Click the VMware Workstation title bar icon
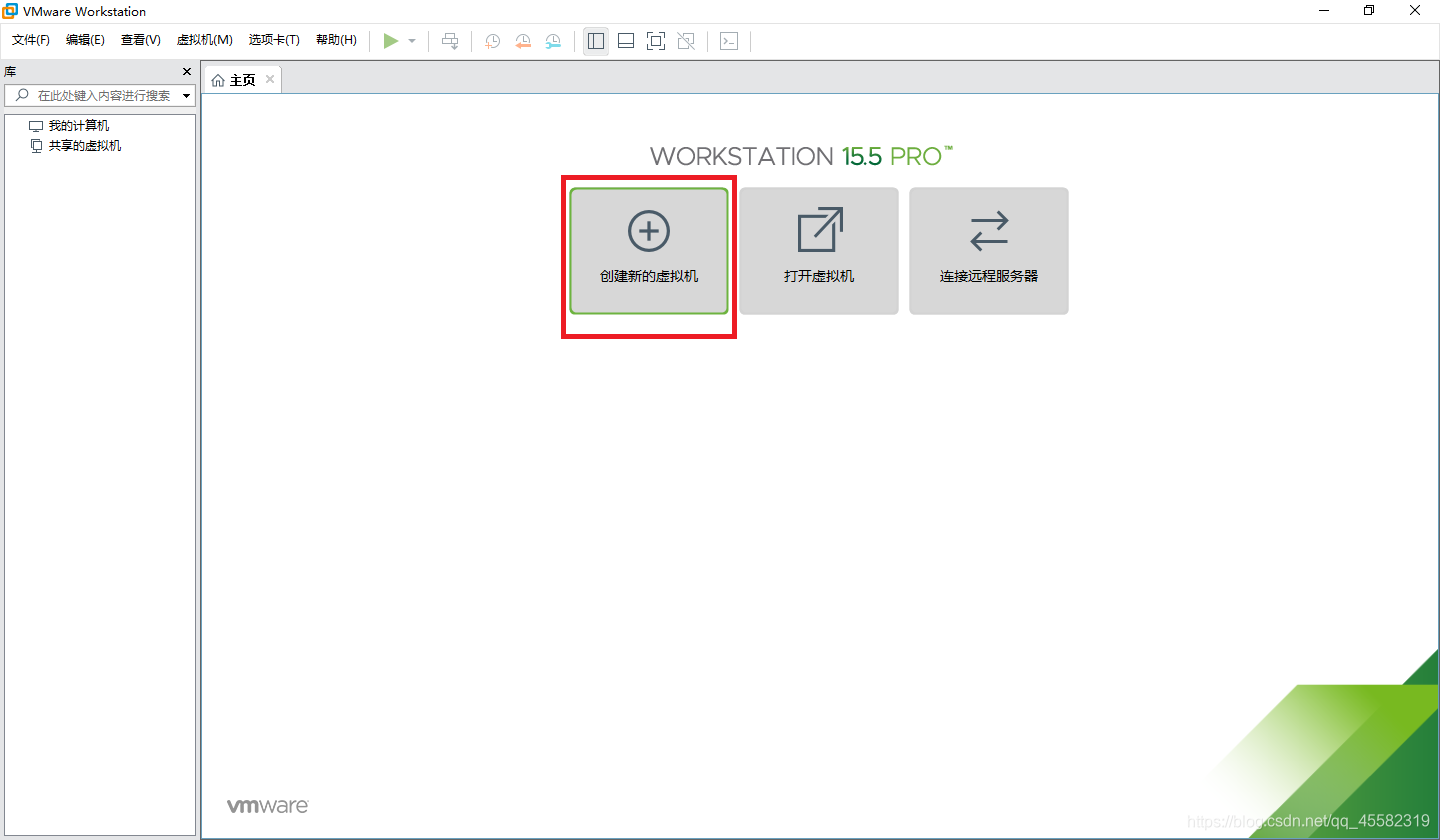This screenshot has height=840, width=1440. click(x=10, y=11)
